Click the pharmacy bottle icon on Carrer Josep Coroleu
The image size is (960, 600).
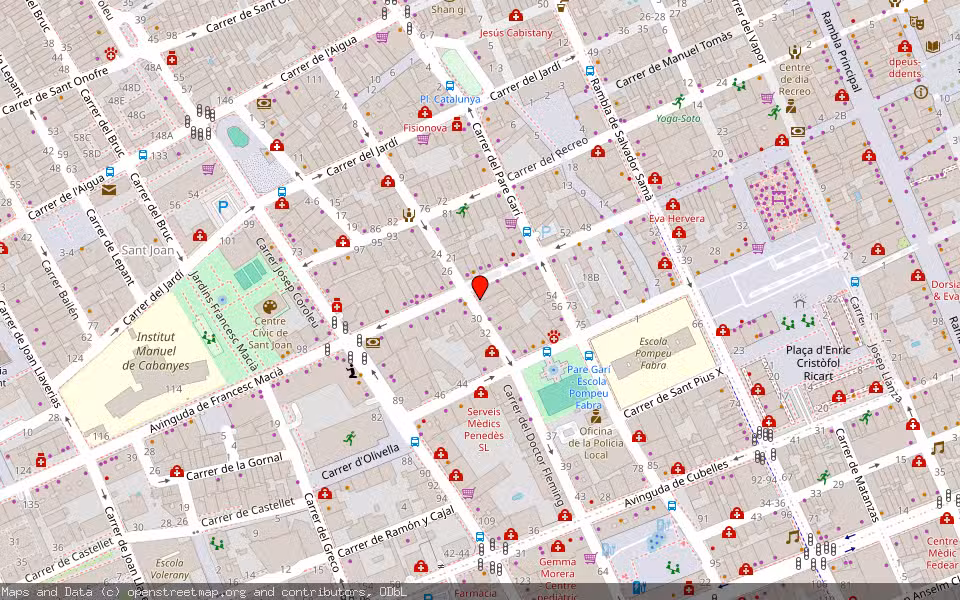pos(336,305)
